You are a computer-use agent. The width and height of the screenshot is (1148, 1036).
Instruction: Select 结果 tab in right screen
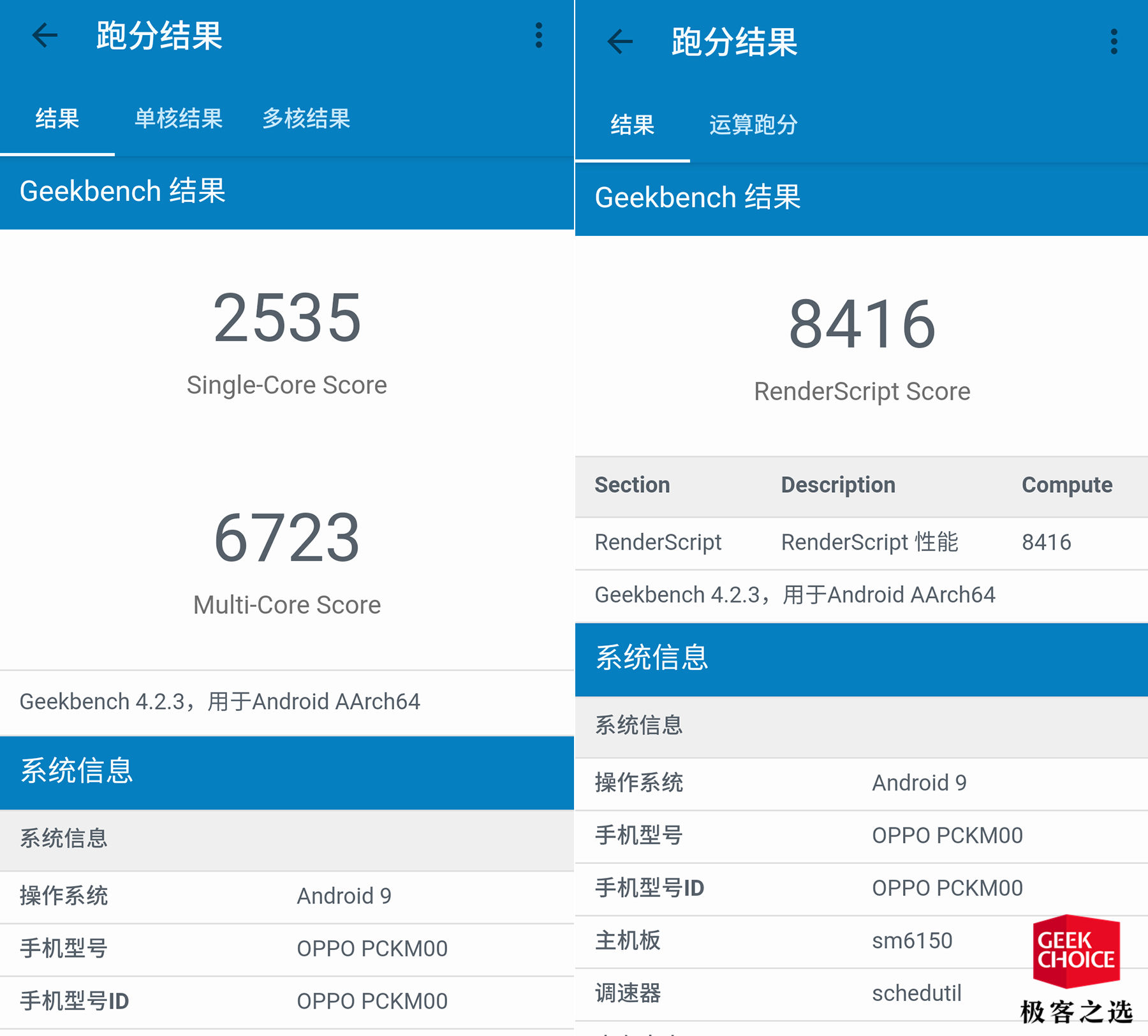point(633,125)
